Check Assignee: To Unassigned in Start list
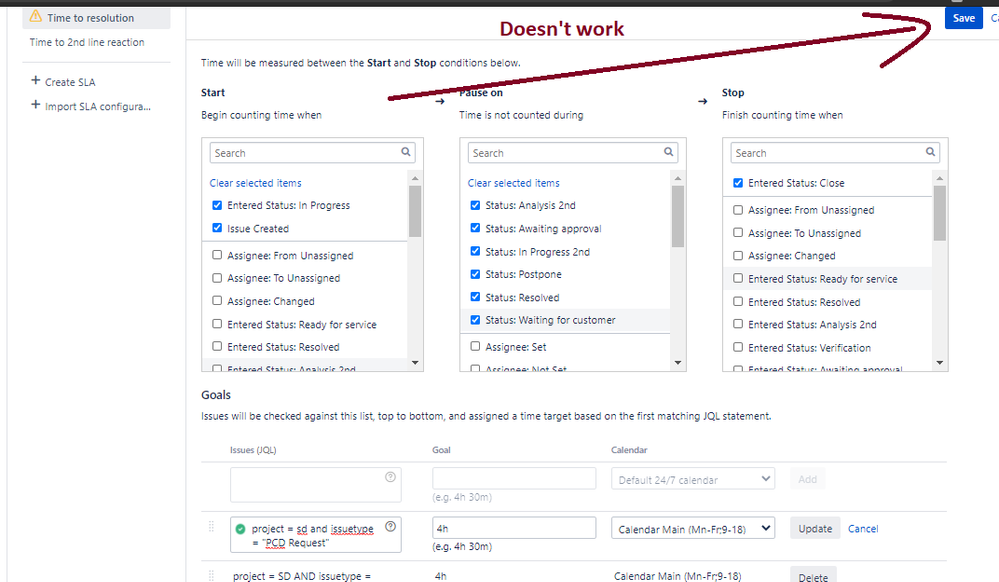Image resolution: width=999 pixels, height=582 pixels. click(217, 278)
